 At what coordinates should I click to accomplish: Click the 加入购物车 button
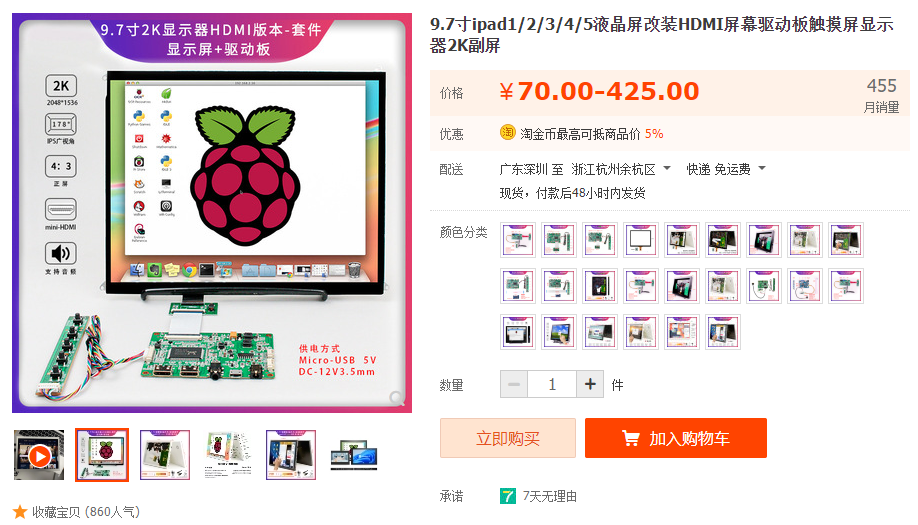coord(676,438)
